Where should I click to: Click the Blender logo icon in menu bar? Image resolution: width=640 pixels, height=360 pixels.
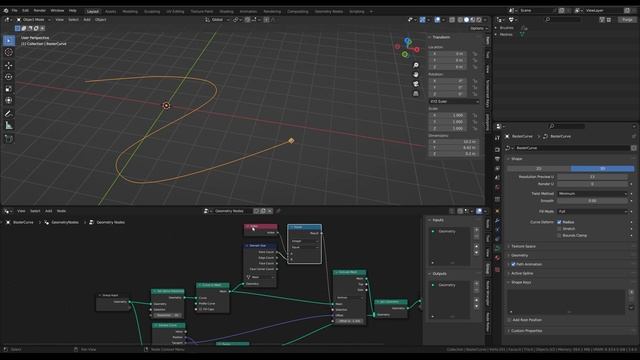pos(6,11)
